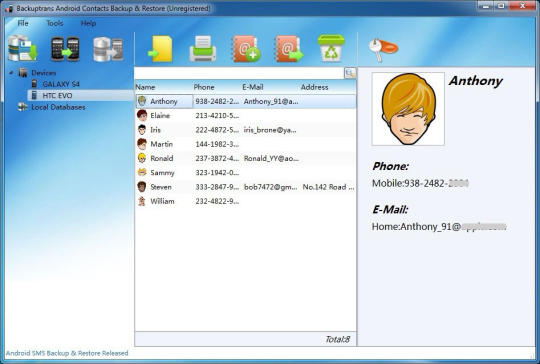The height and width of the screenshot is (364, 540).
Task: Click Ronald's avatar icon in list
Action: 142,158
